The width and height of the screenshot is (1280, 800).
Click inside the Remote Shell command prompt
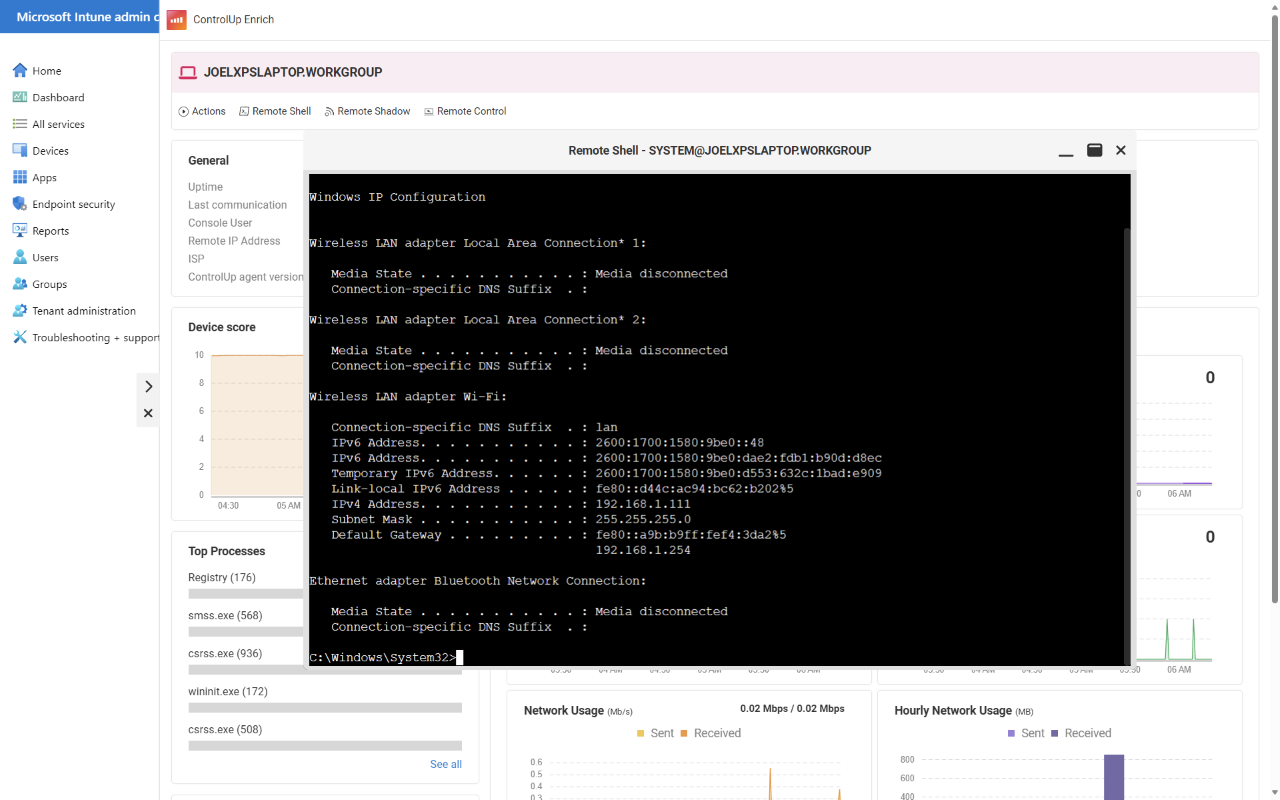[x=459, y=657]
